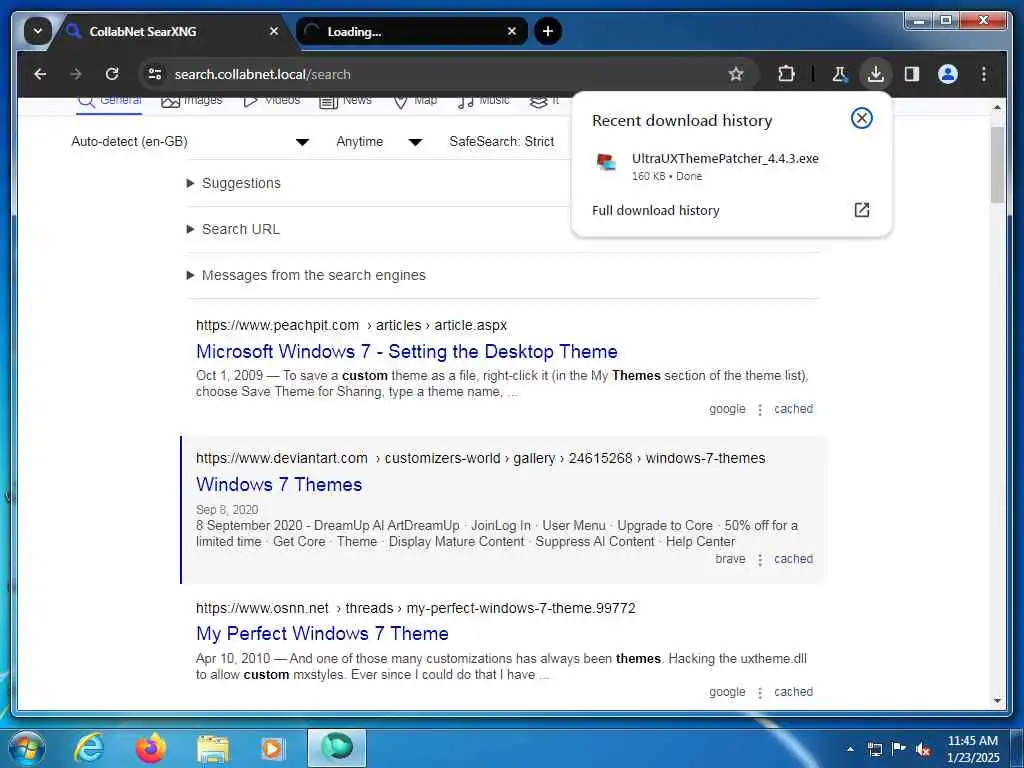Go back to the previous page
Image resolution: width=1024 pixels, height=768 pixels.
[40, 74]
